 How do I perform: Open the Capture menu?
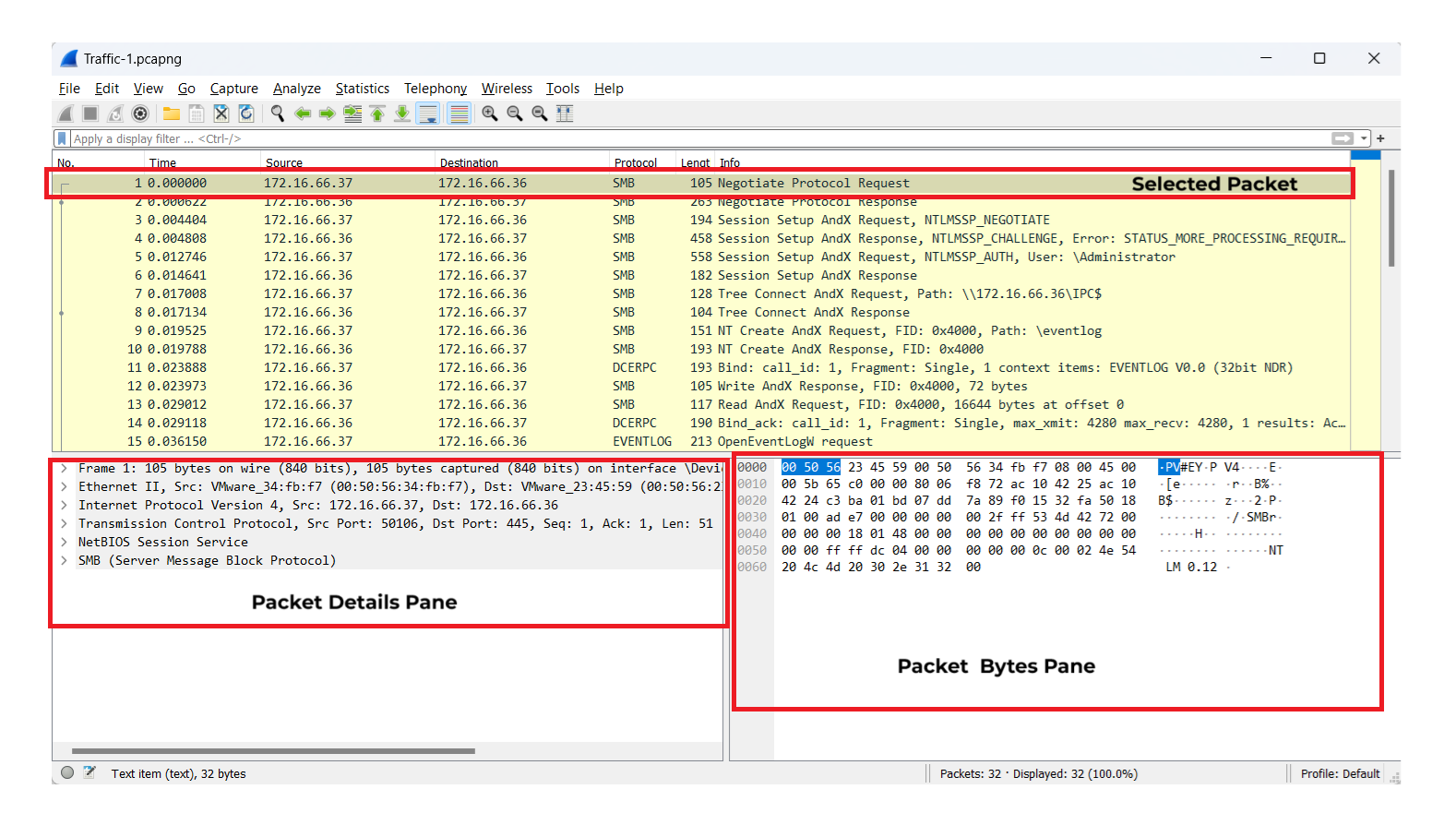[234, 89]
